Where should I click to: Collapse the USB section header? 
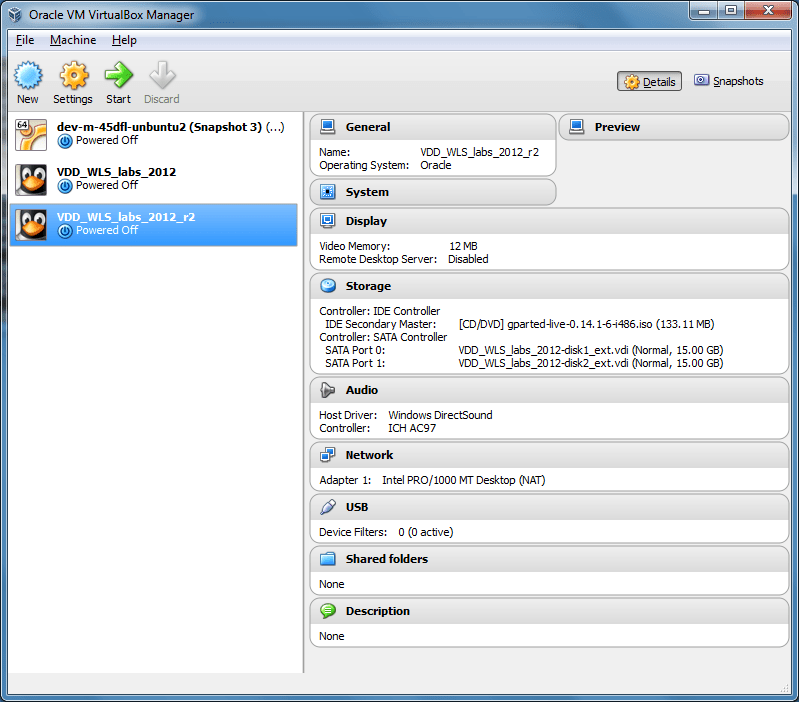549,507
